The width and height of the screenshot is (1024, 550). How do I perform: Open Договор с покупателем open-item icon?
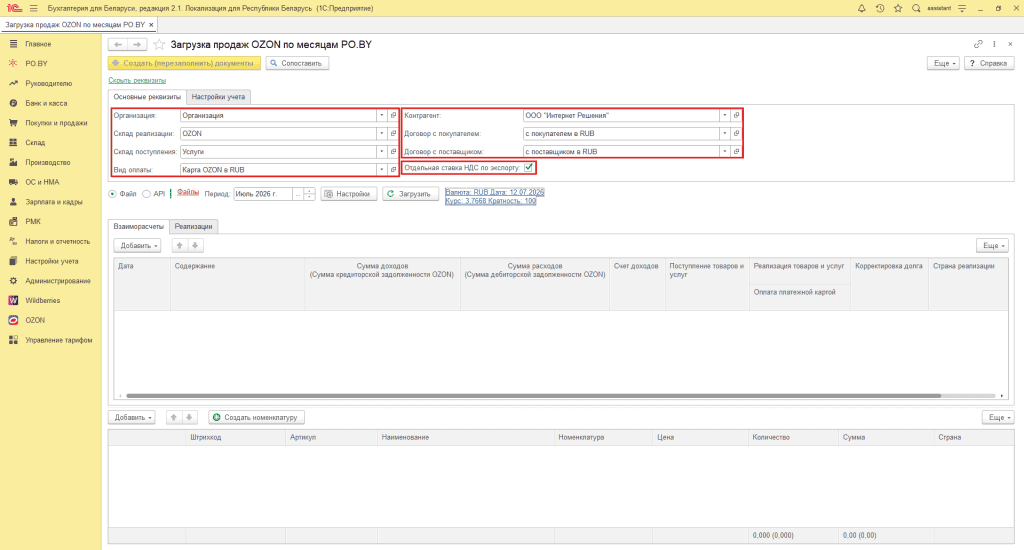736,133
